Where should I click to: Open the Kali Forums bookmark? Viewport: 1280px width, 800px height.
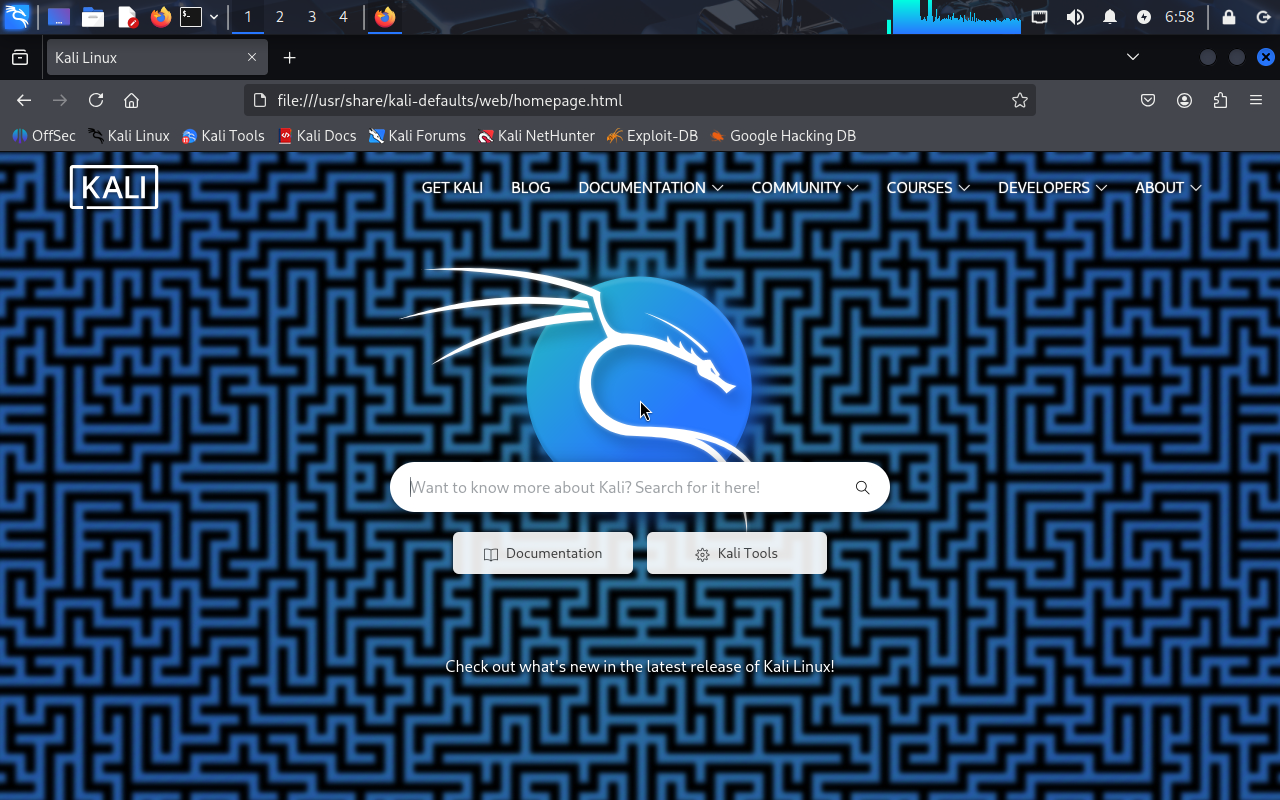(417, 136)
